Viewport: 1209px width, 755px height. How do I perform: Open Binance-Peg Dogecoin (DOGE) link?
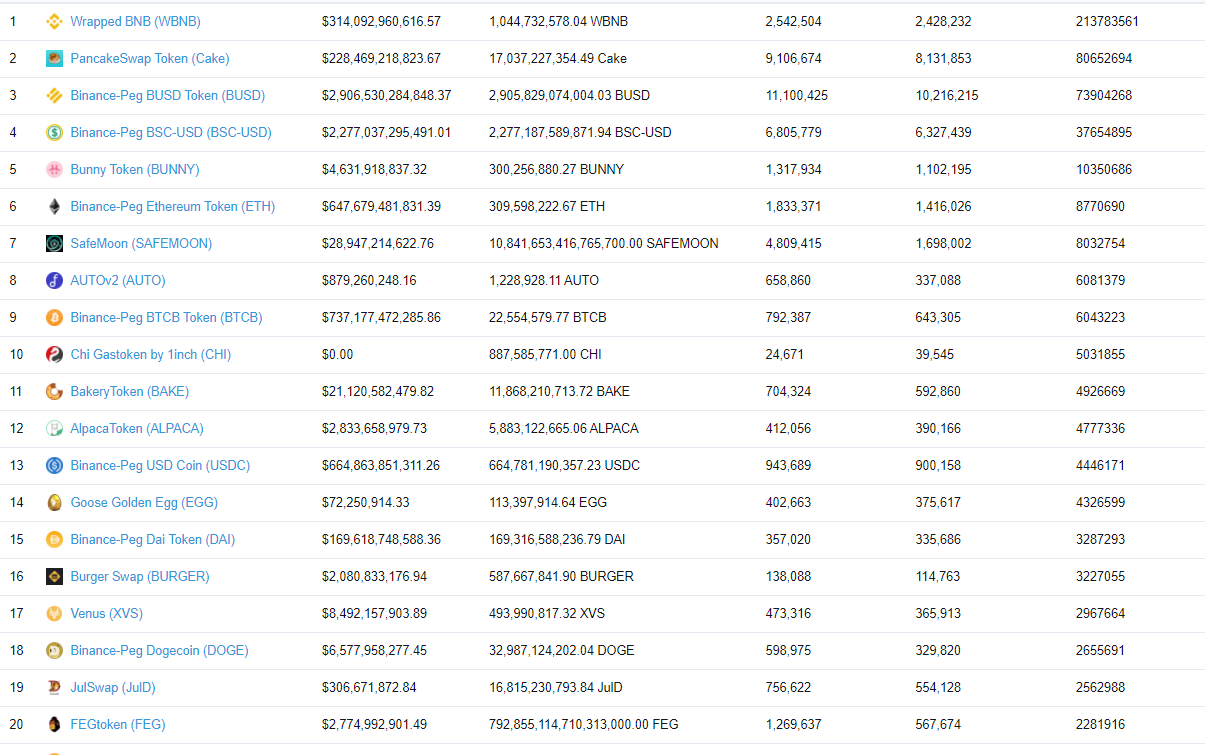click(x=160, y=650)
